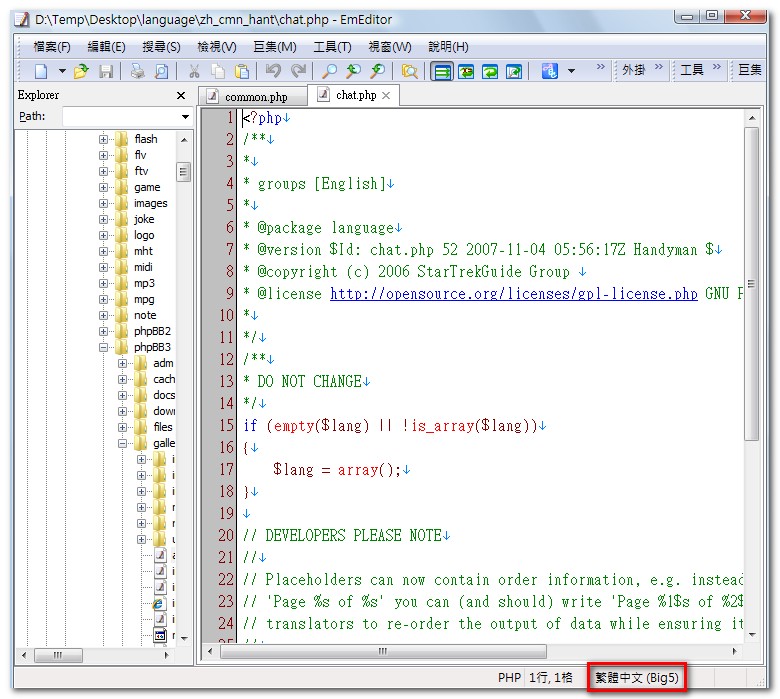Expand the main toolbar overflow chevron

601,67
